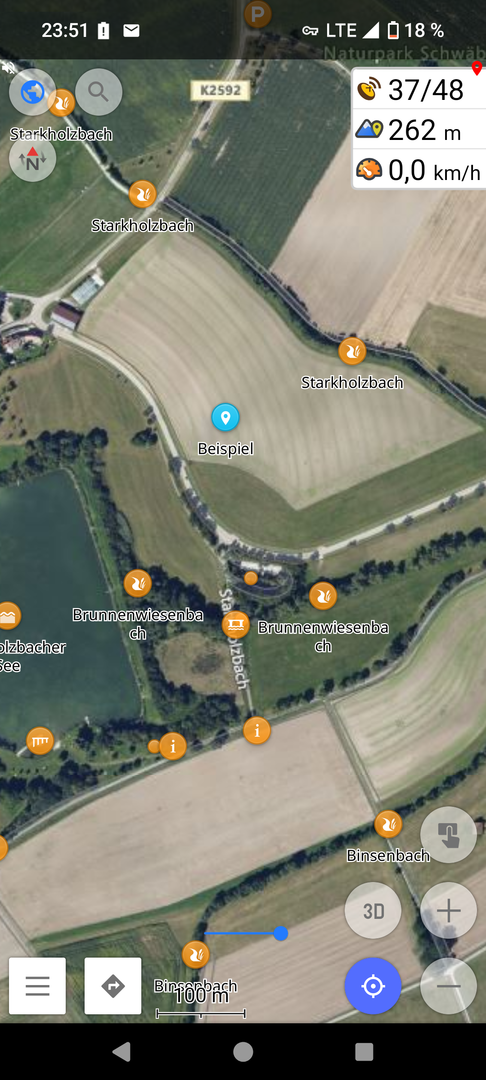The image size is (486, 1080).
Task: Open the map configuration globe button
Action: tap(32, 92)
